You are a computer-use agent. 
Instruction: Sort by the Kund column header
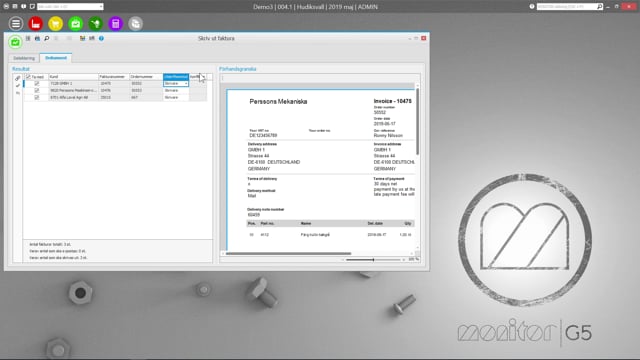(73, 76)
